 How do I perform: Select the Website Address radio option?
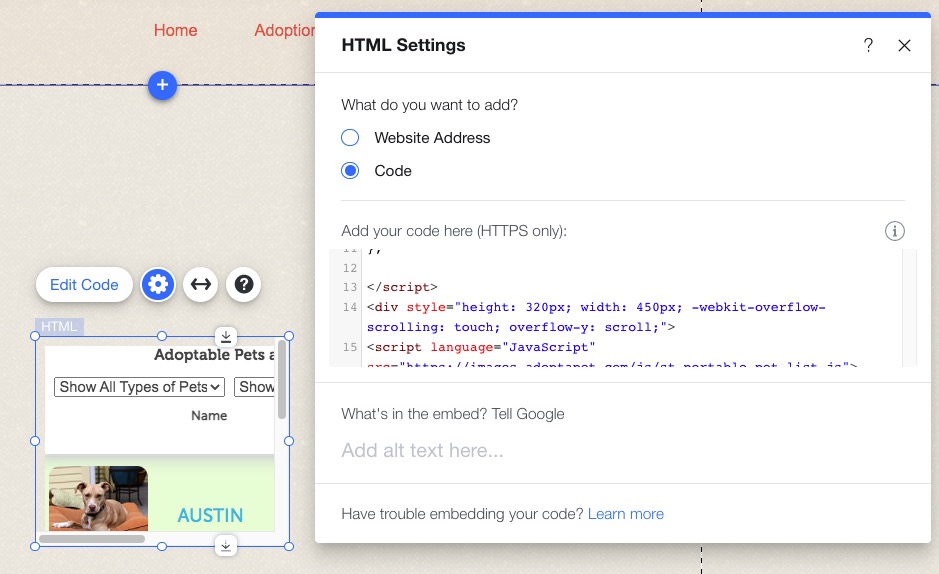click(350, 138)
